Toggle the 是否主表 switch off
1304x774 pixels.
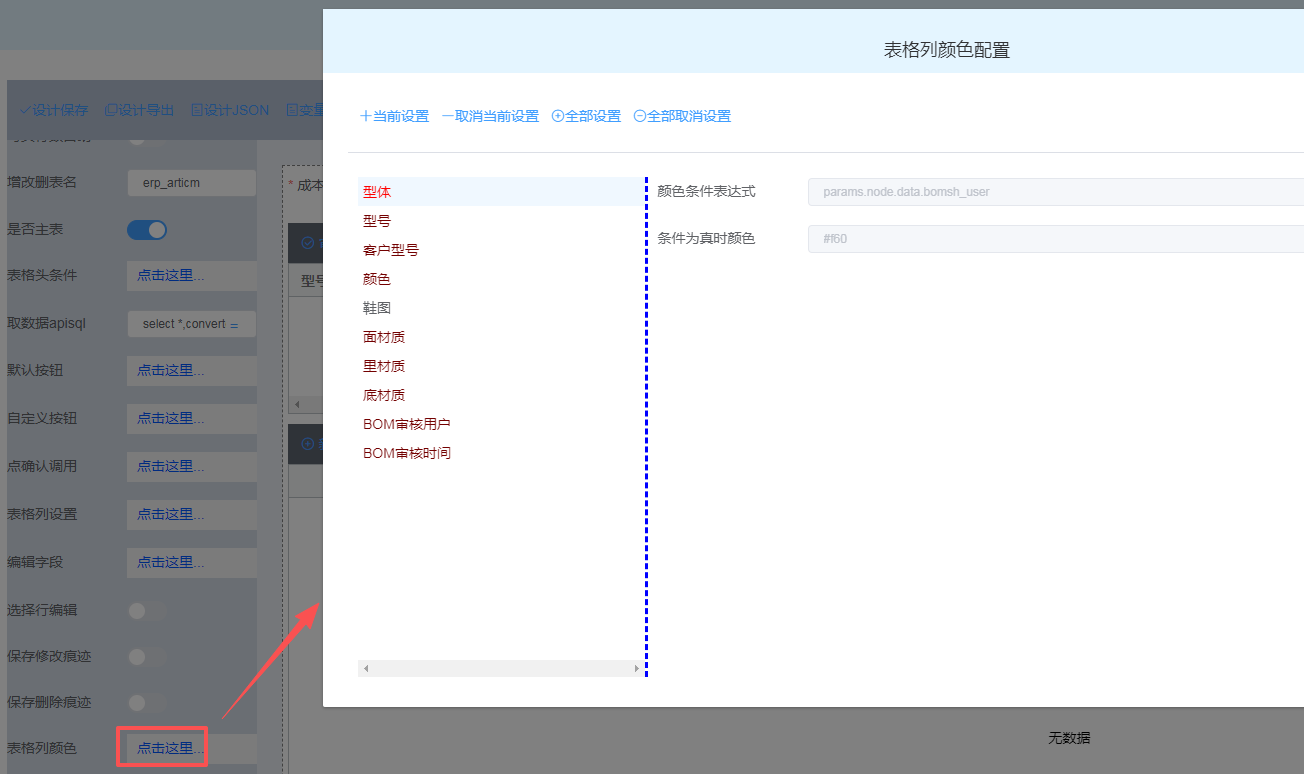tap(146, 230)
